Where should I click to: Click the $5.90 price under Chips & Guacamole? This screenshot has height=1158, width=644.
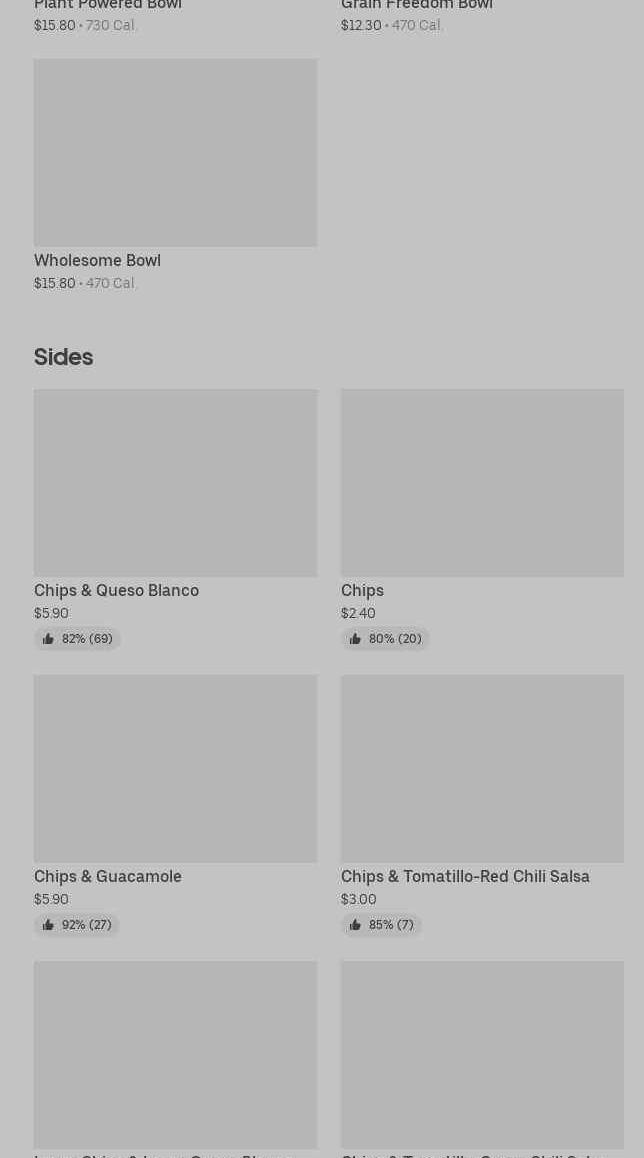(x=51, y=899)
